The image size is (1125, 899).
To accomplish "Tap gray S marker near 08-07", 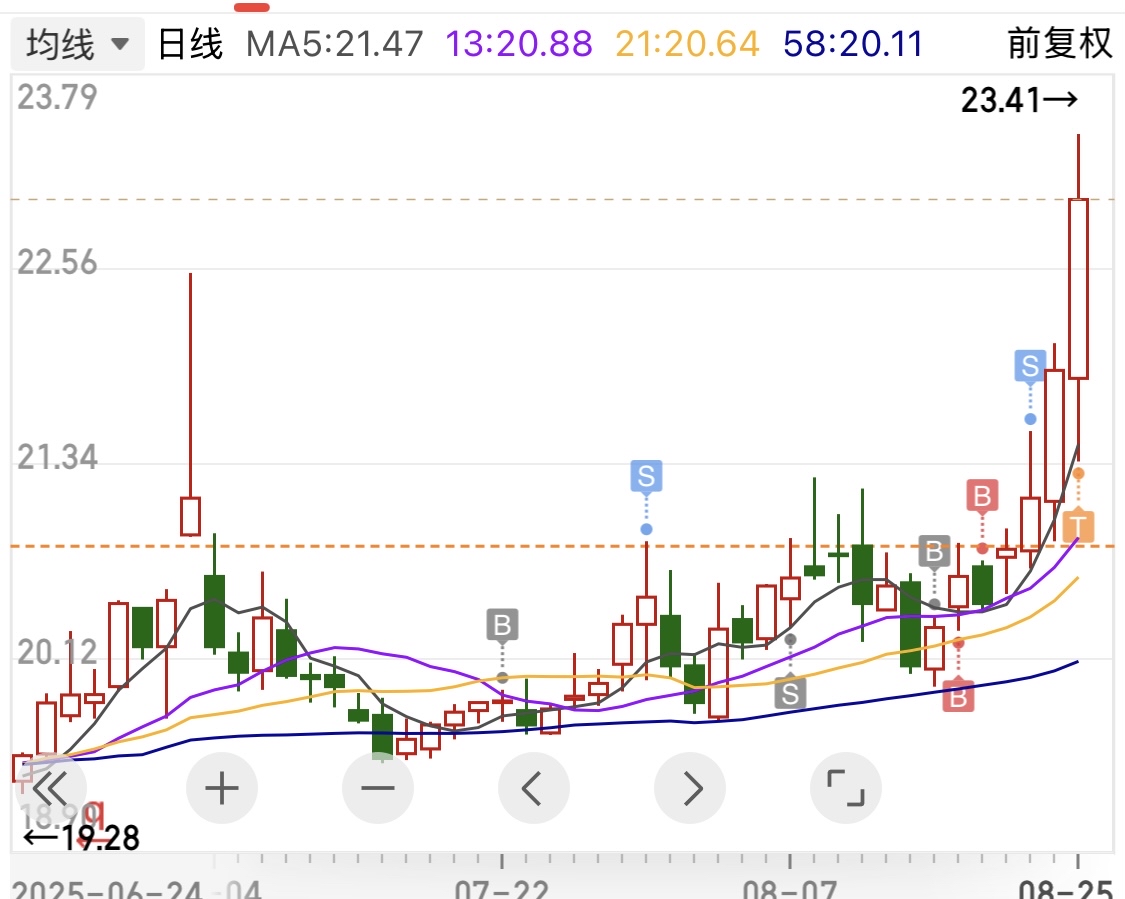I will (790, 693).
